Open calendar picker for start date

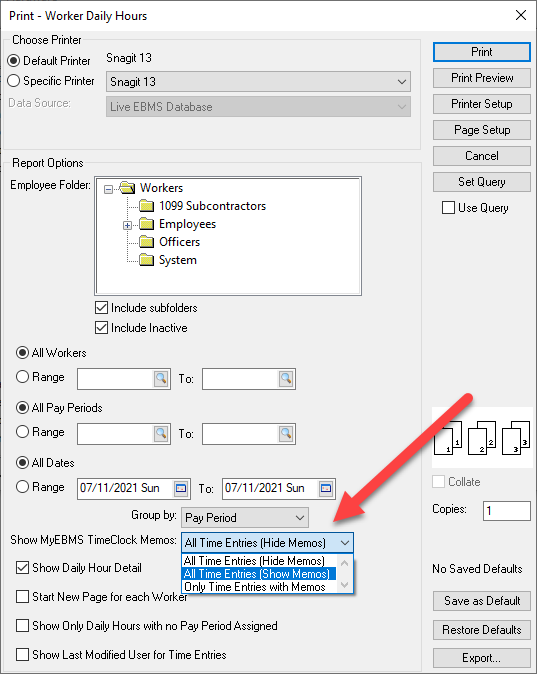pos(181,489)
